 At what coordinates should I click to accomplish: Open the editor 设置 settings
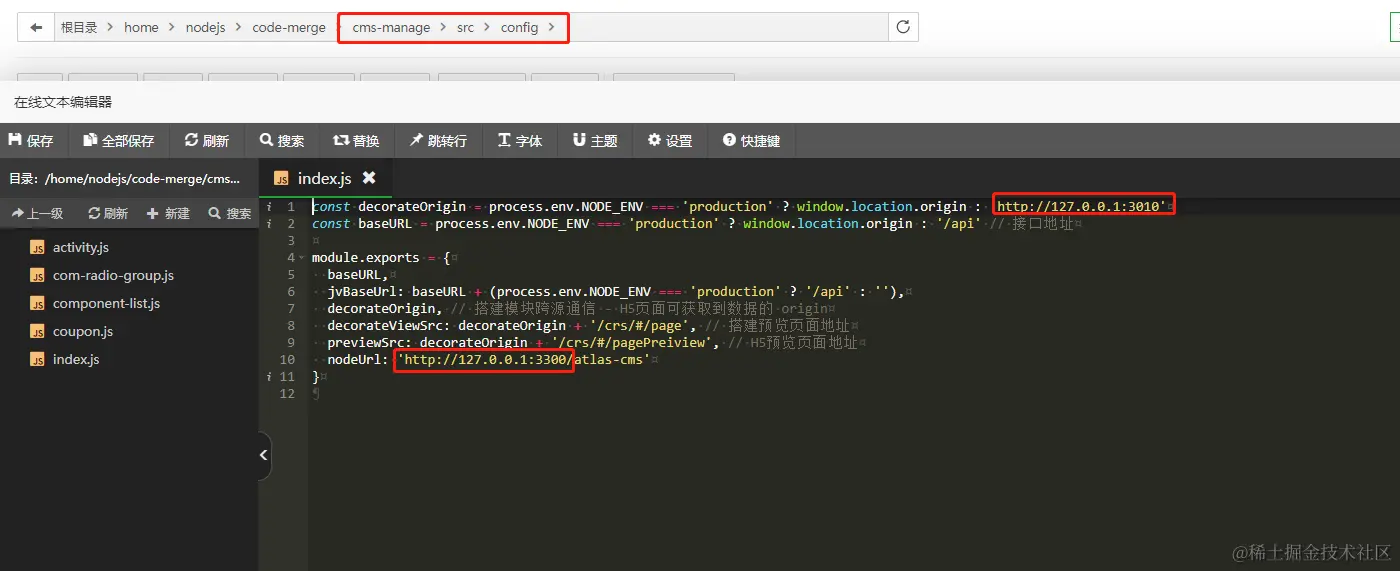670,141
